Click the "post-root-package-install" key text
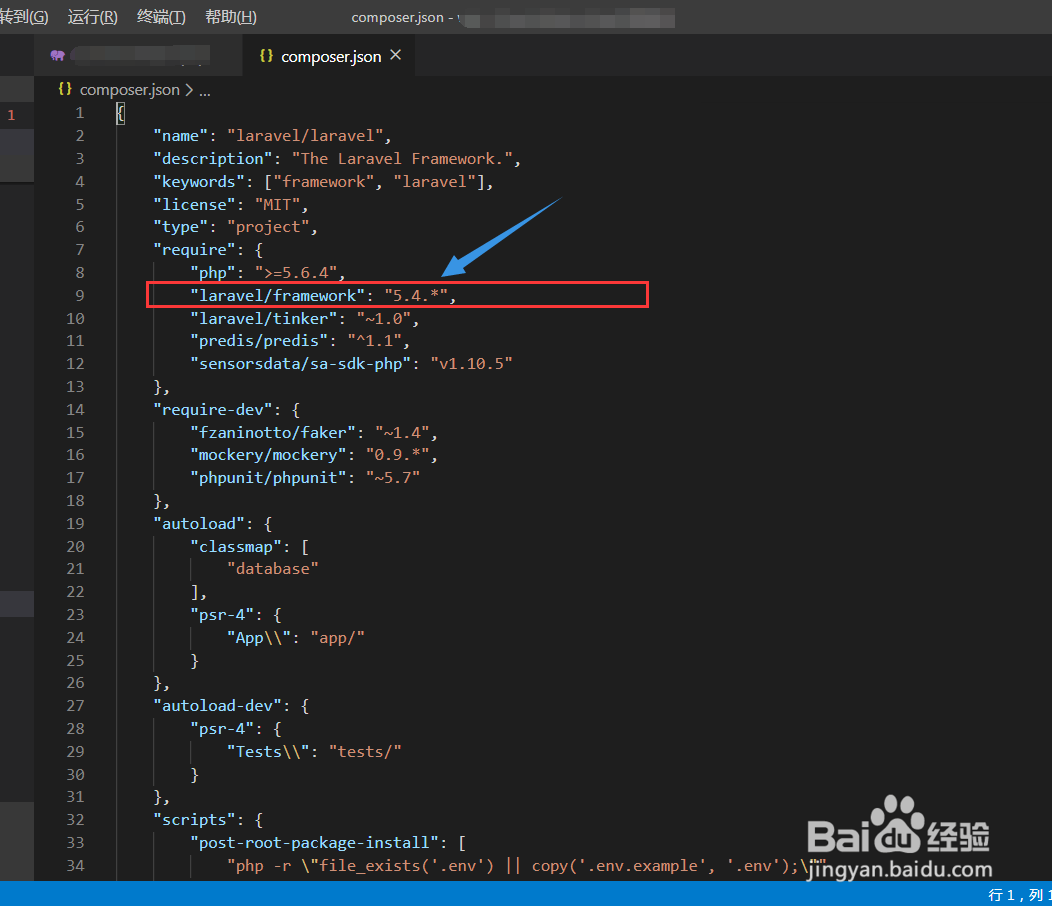 coord(314,843)
